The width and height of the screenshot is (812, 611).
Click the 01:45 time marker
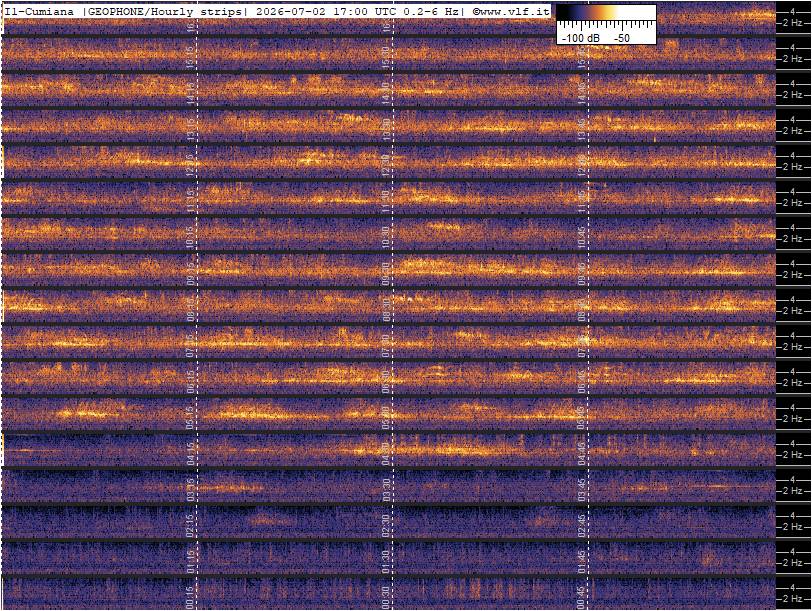[x=582, y=562]
